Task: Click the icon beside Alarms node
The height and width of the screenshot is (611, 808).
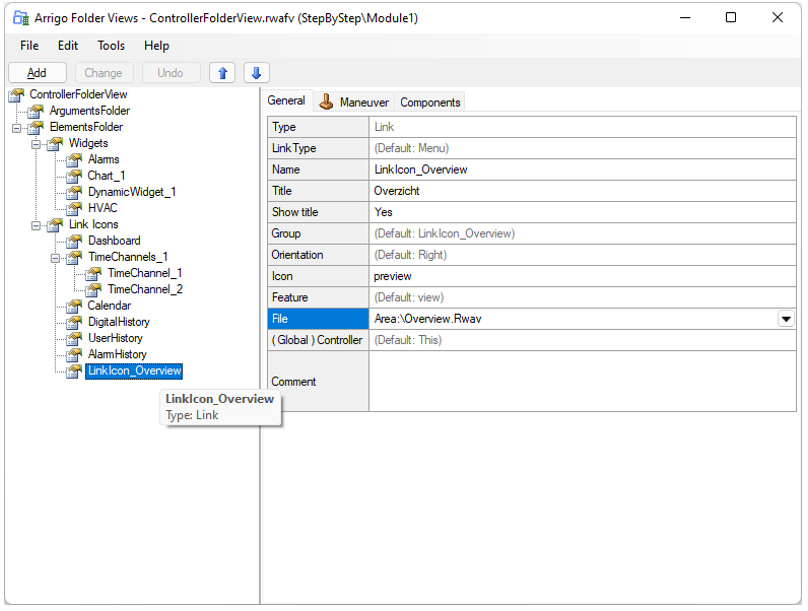Action: point(74,160)
